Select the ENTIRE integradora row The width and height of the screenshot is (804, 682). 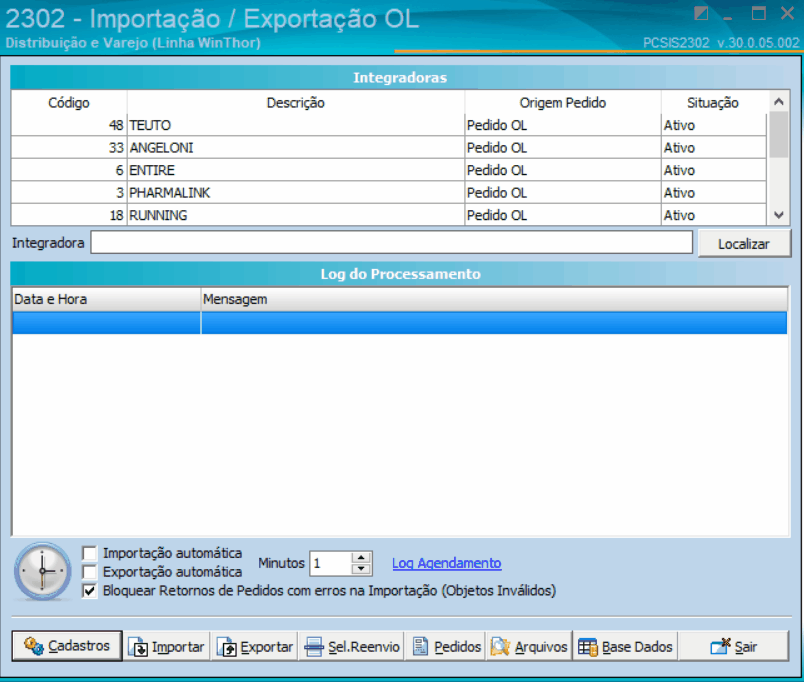coord(389,170)
